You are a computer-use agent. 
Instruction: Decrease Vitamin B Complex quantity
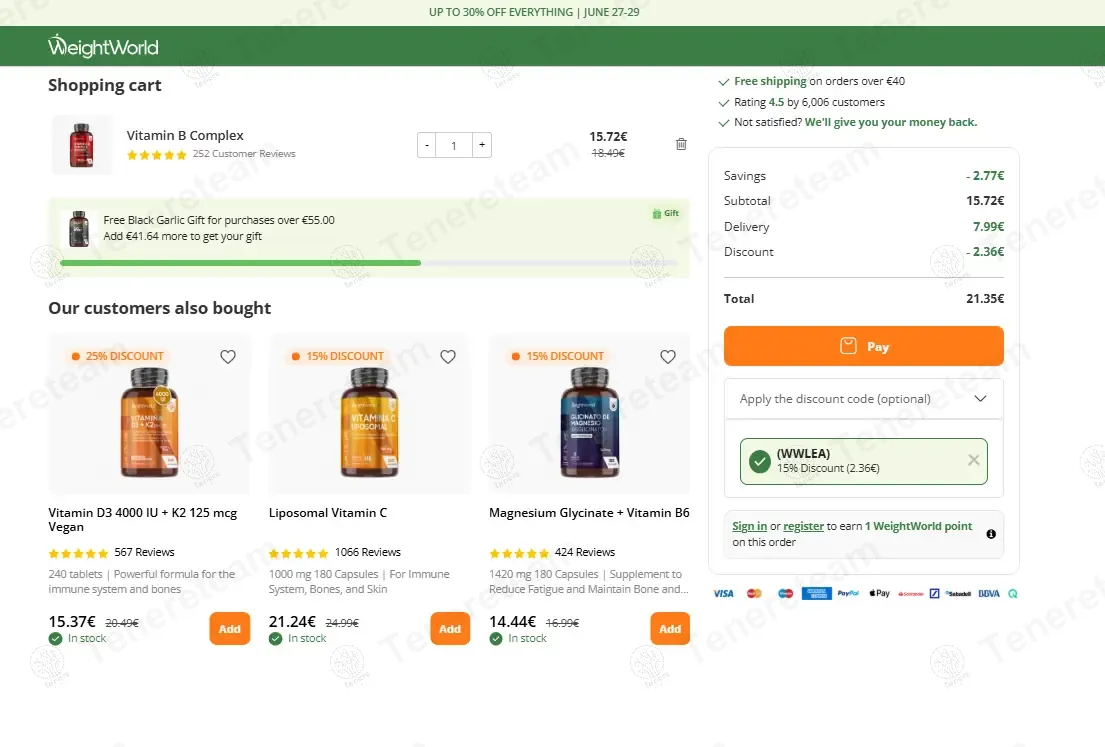click(x=427, y=145)
